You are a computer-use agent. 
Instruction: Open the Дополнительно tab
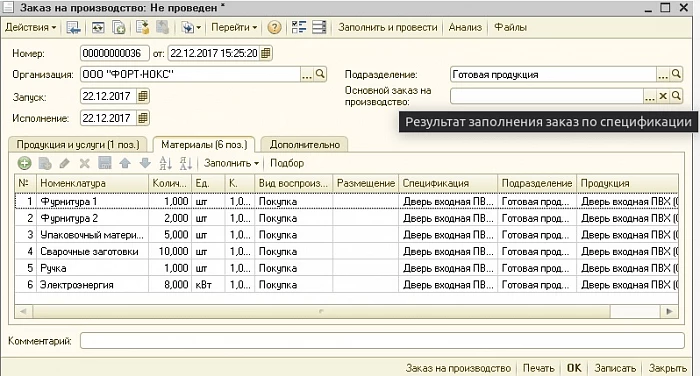304,145
